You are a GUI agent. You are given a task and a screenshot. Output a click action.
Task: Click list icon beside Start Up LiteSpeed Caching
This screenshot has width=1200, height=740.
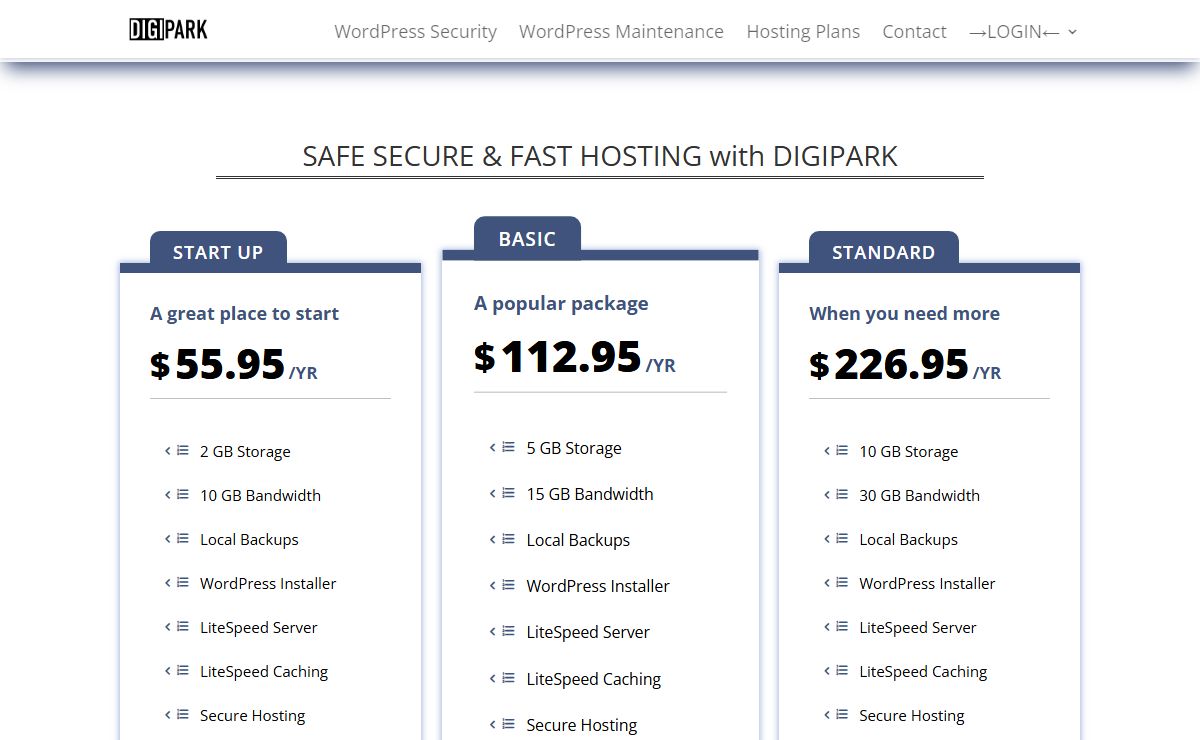coord(177,671)
